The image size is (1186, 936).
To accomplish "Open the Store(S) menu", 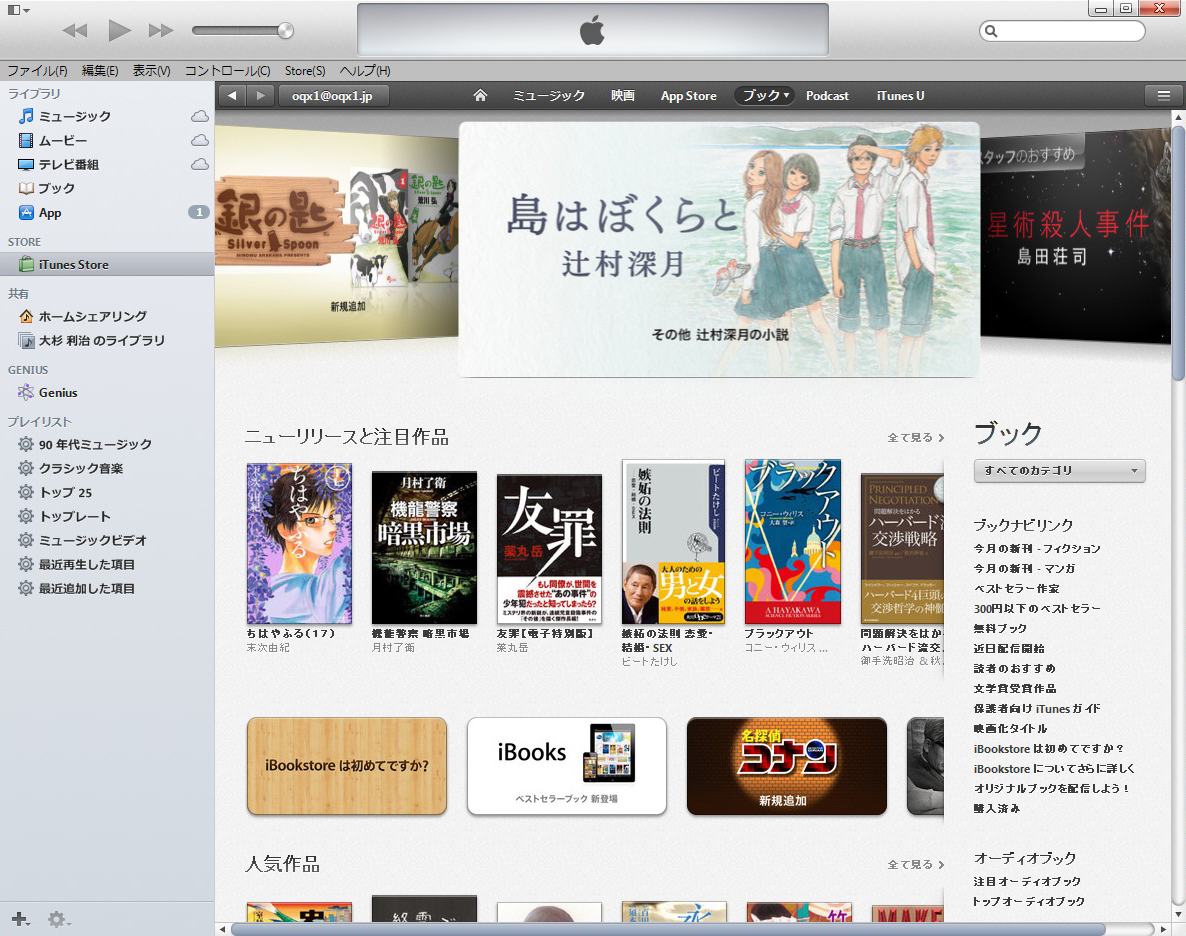I will (305, 70).
